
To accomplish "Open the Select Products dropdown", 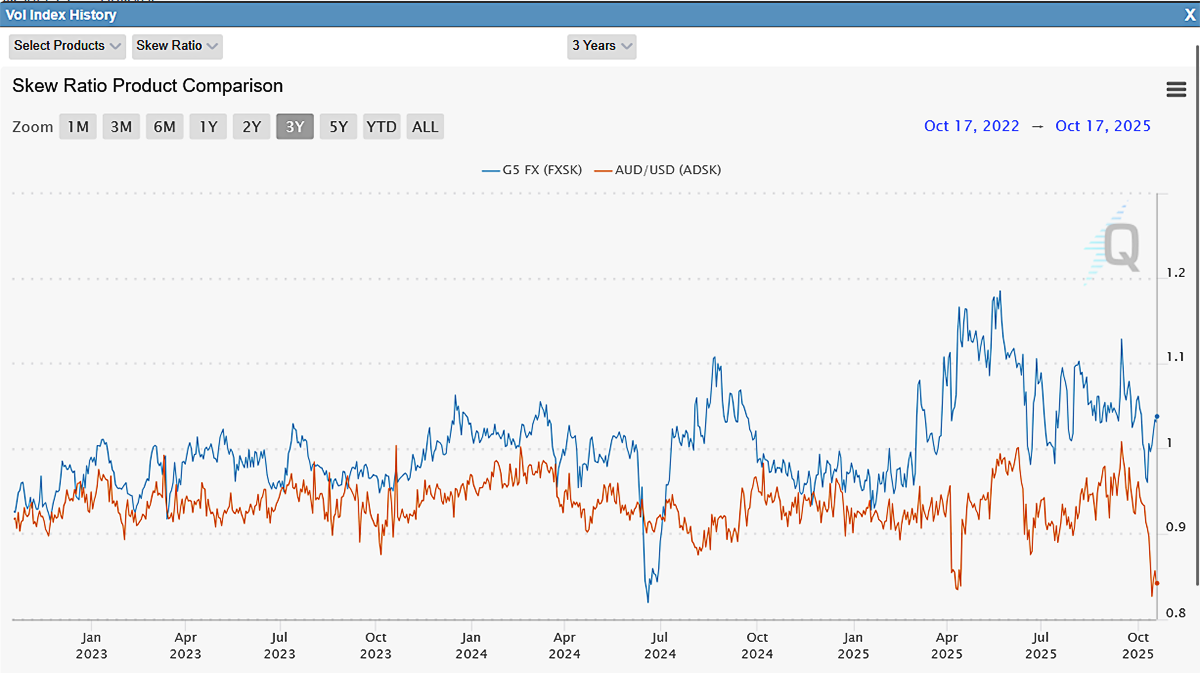I will pos(67,46).
